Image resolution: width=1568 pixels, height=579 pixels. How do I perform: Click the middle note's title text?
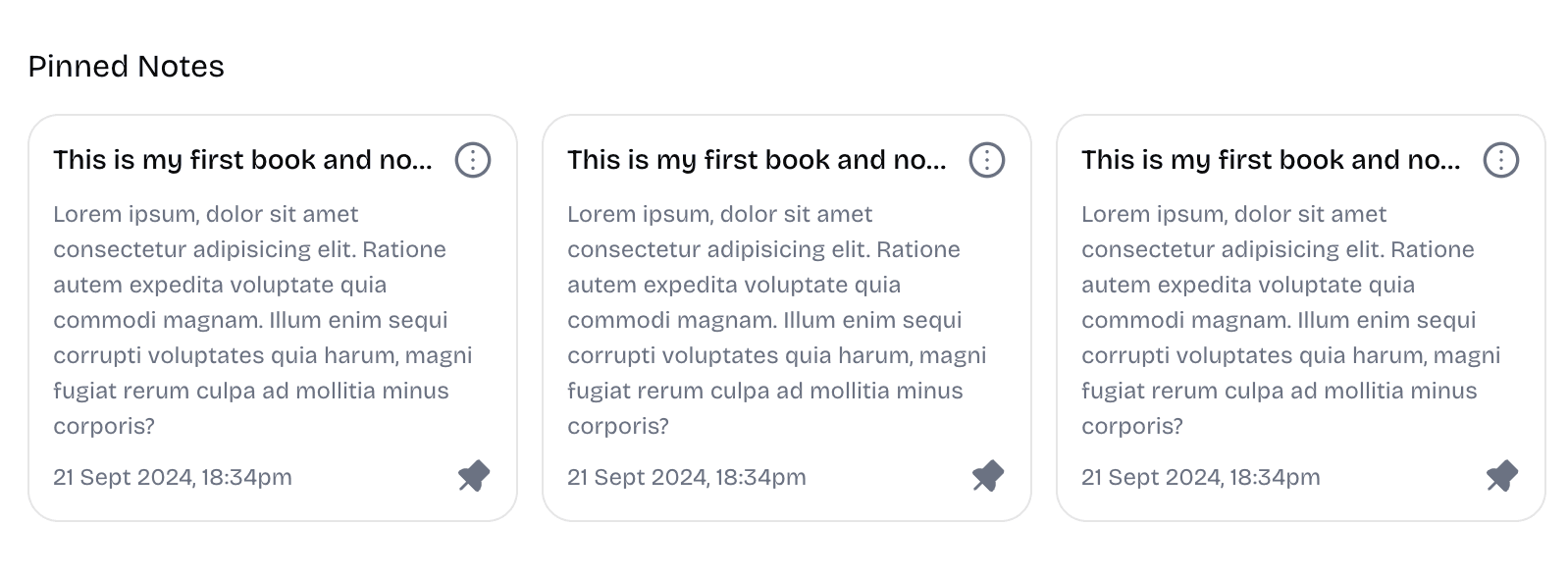tap(757, 160)
